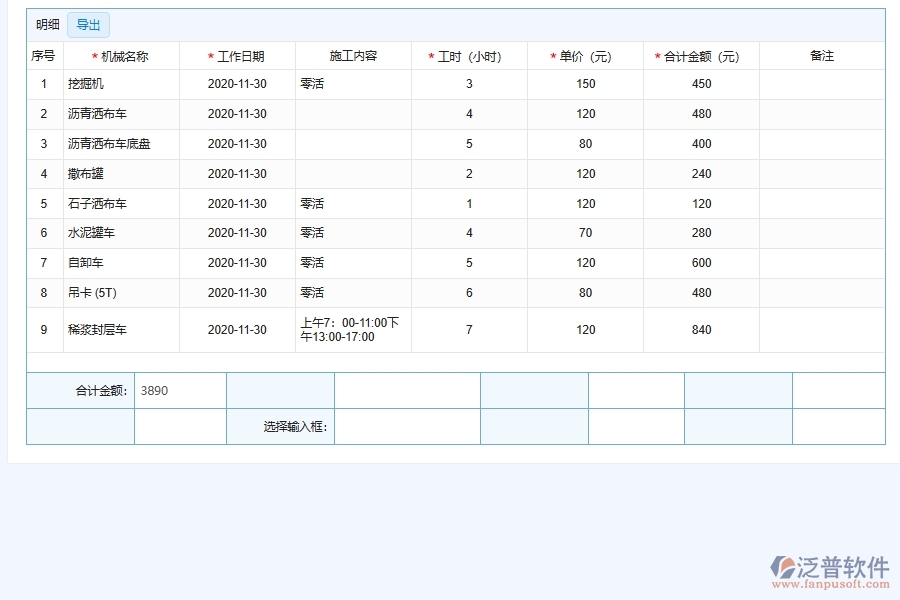
Task: Click the 撒布罐 work date cell
Action: coord(237,174)
